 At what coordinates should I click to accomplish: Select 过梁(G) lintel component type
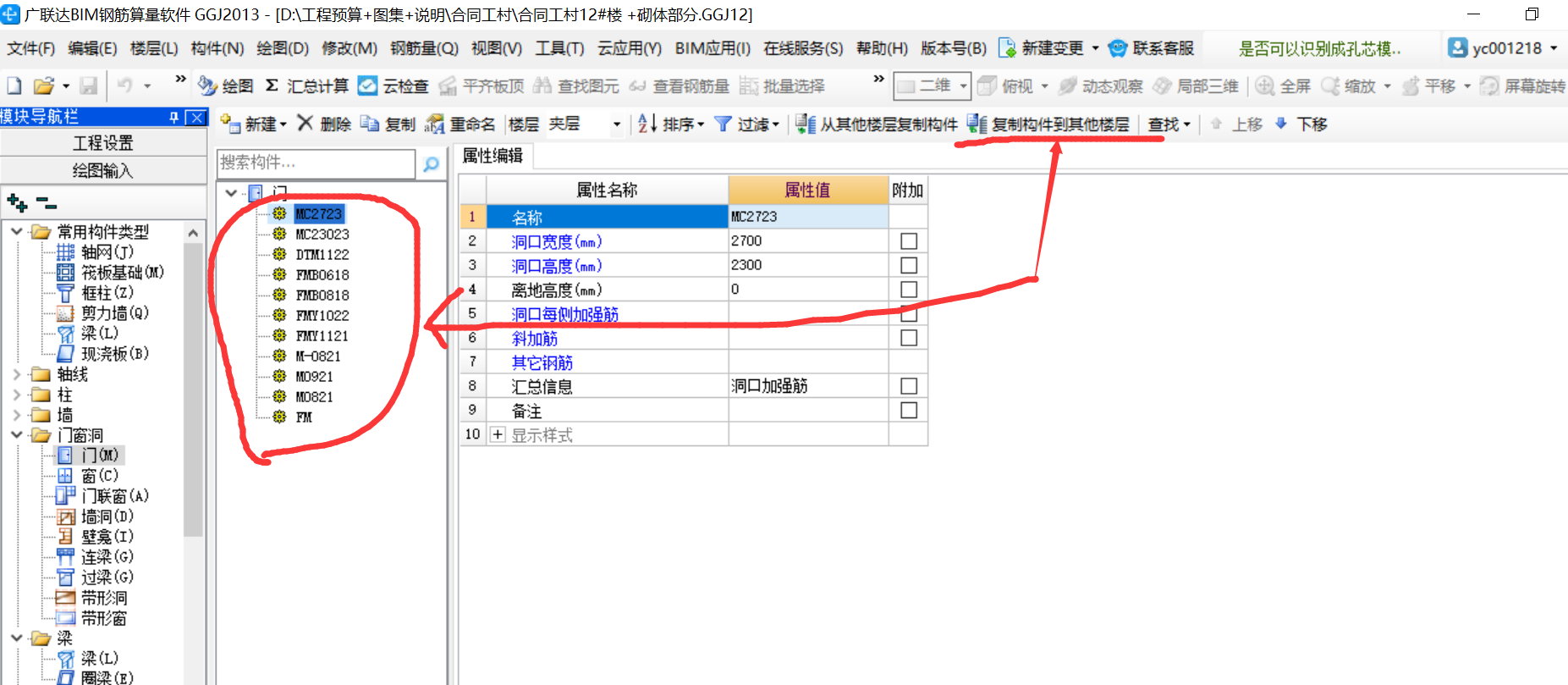(x=107, y=577)
